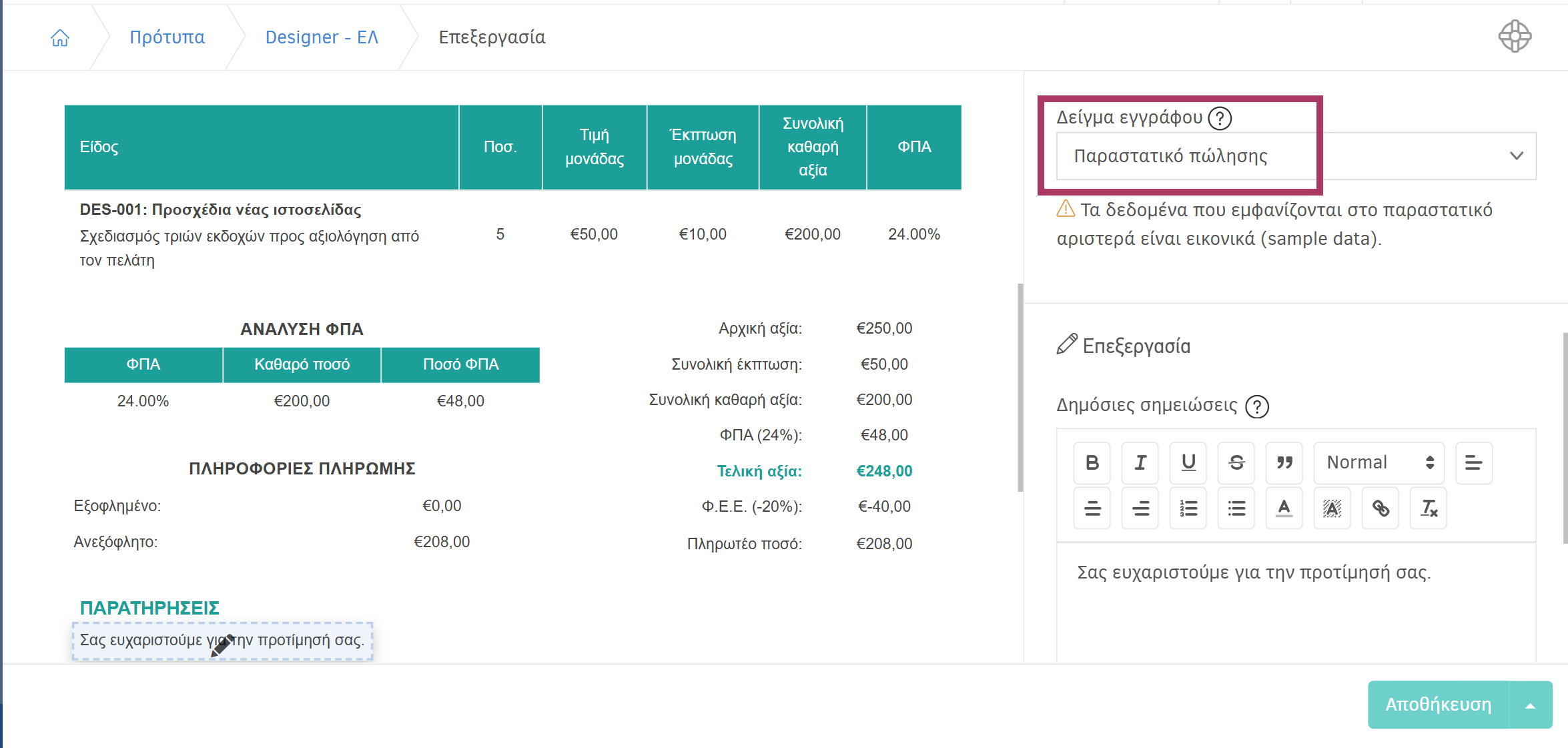Clear text formatting with Tx icon

[x=1428, y=508]
